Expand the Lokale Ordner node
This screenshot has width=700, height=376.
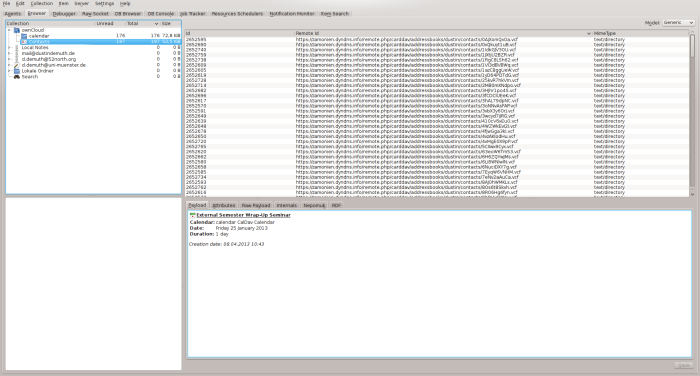(9, 71)
